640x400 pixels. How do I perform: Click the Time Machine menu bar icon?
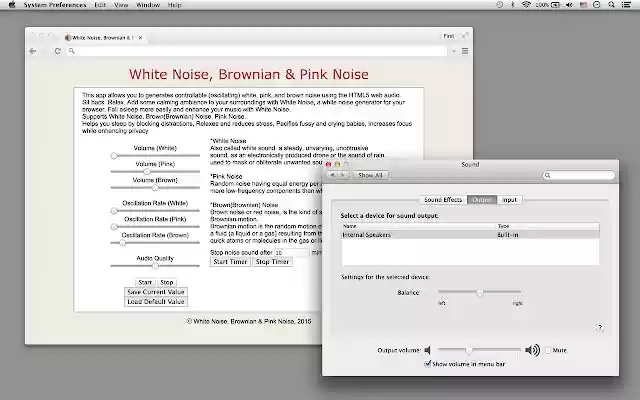pyautogui.click(x=500, y=5)
